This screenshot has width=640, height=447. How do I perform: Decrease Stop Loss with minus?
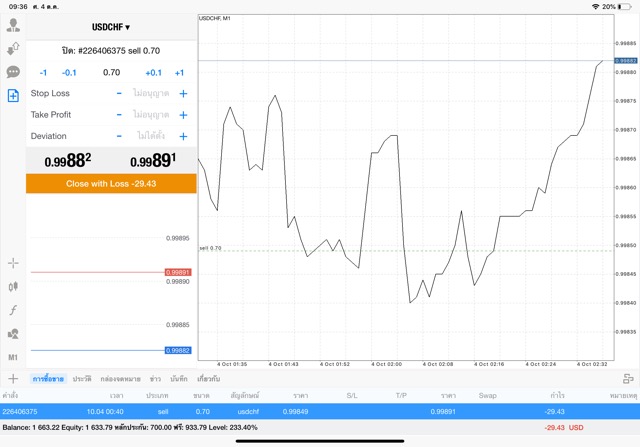point(119,93)
